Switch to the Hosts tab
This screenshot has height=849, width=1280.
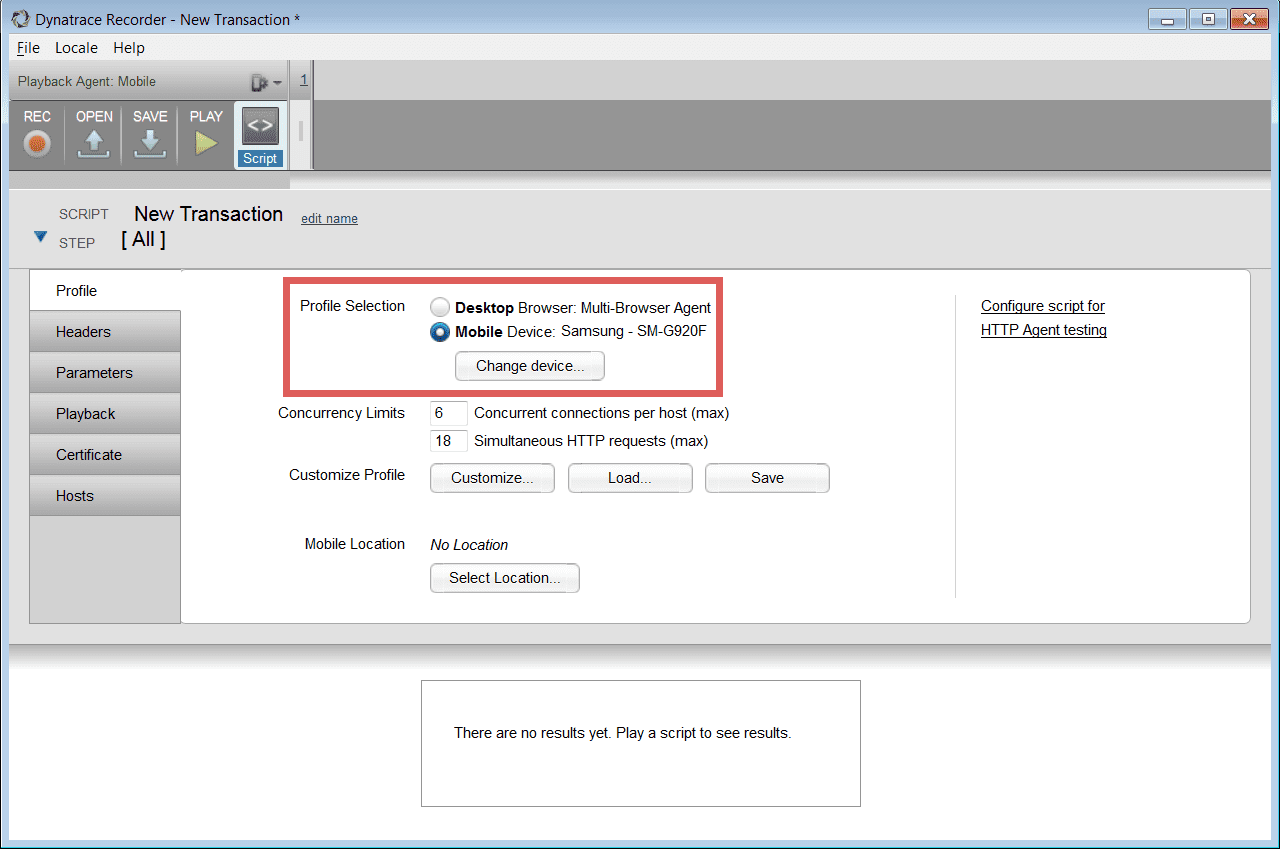coord(105,495)
